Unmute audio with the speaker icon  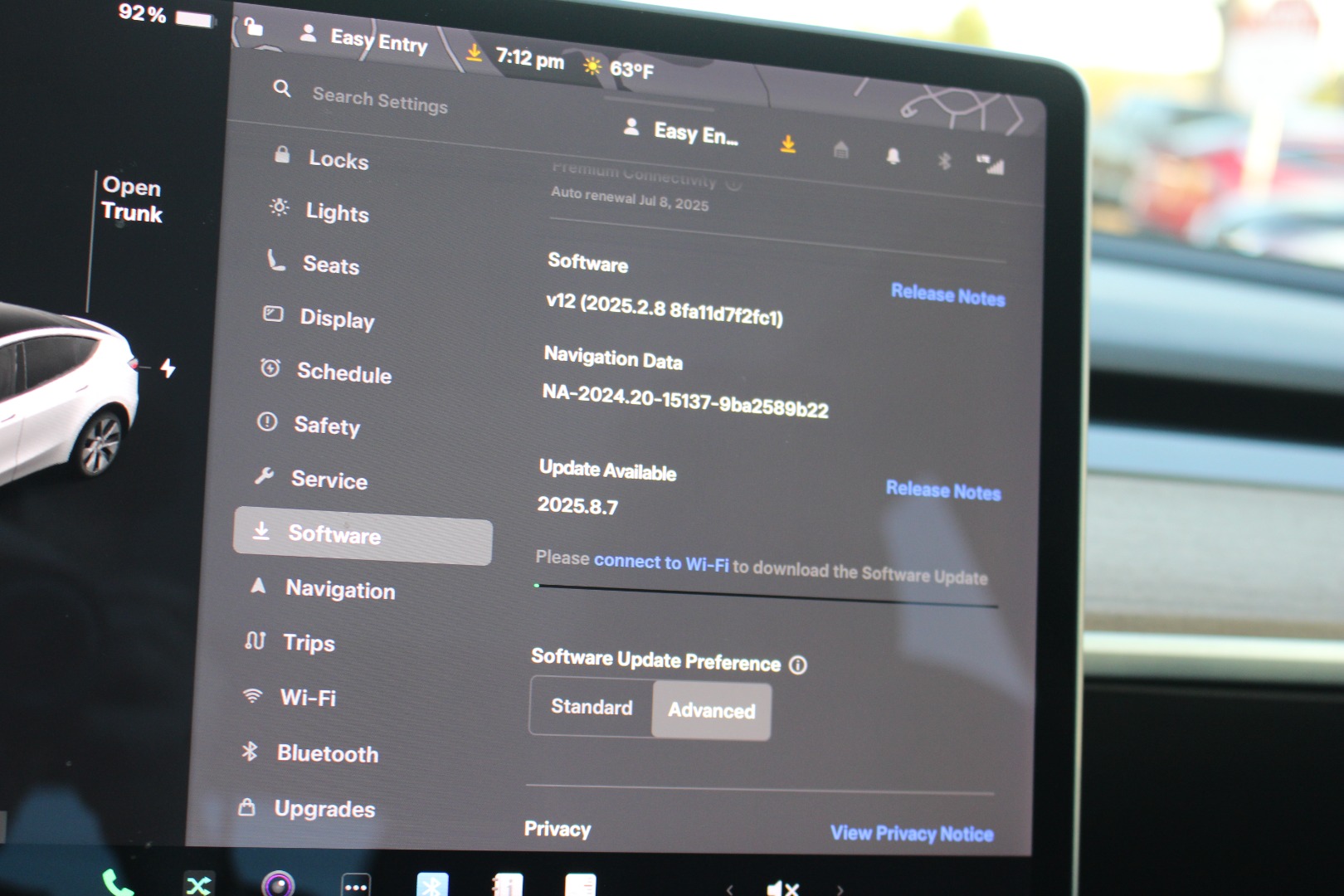coord(782,889)
